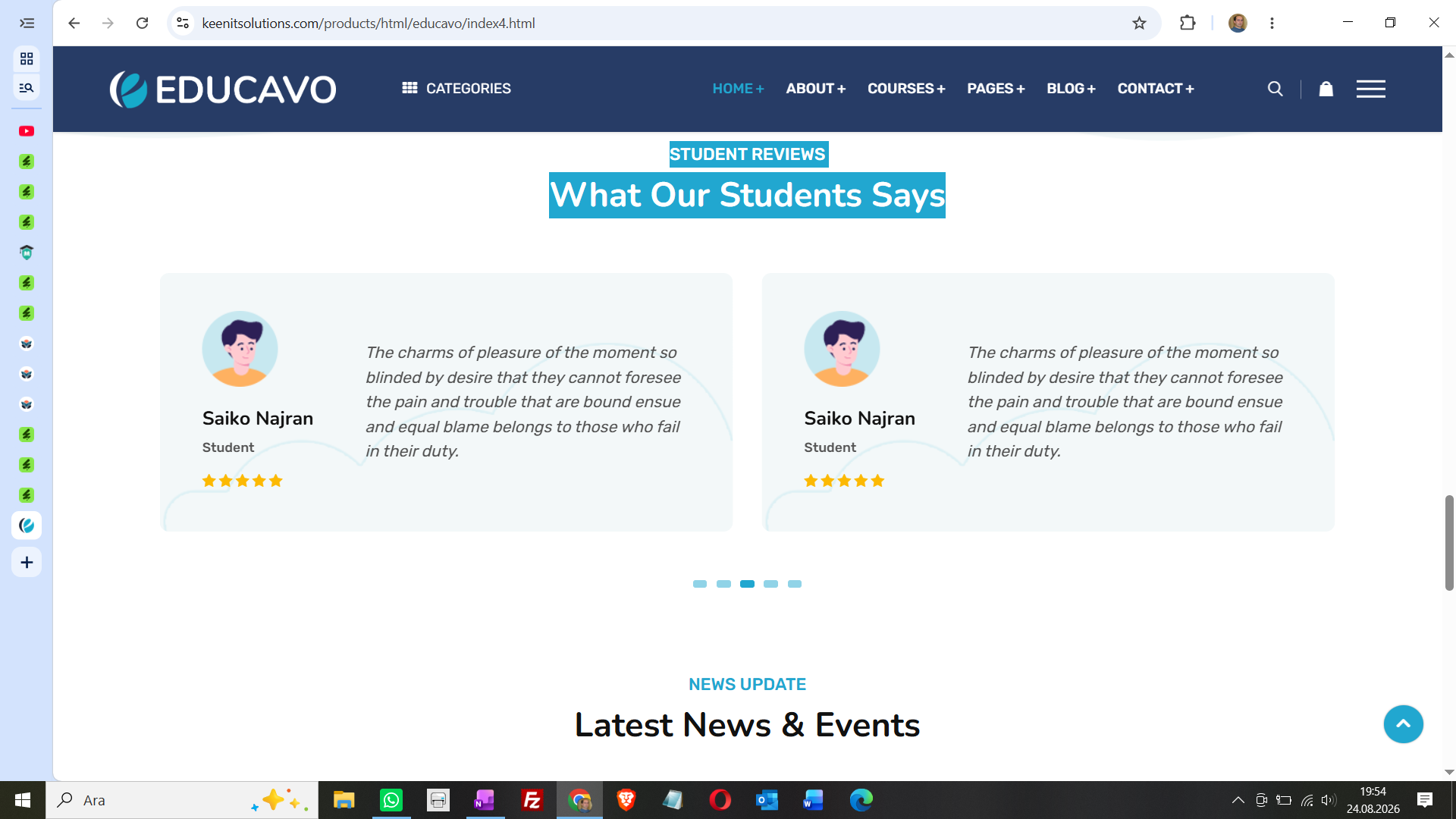This screenshot has width=1456, height=819.
Task: Expand the CONTACT menu
Action: pyautogui.click(x=1156, y=89)
